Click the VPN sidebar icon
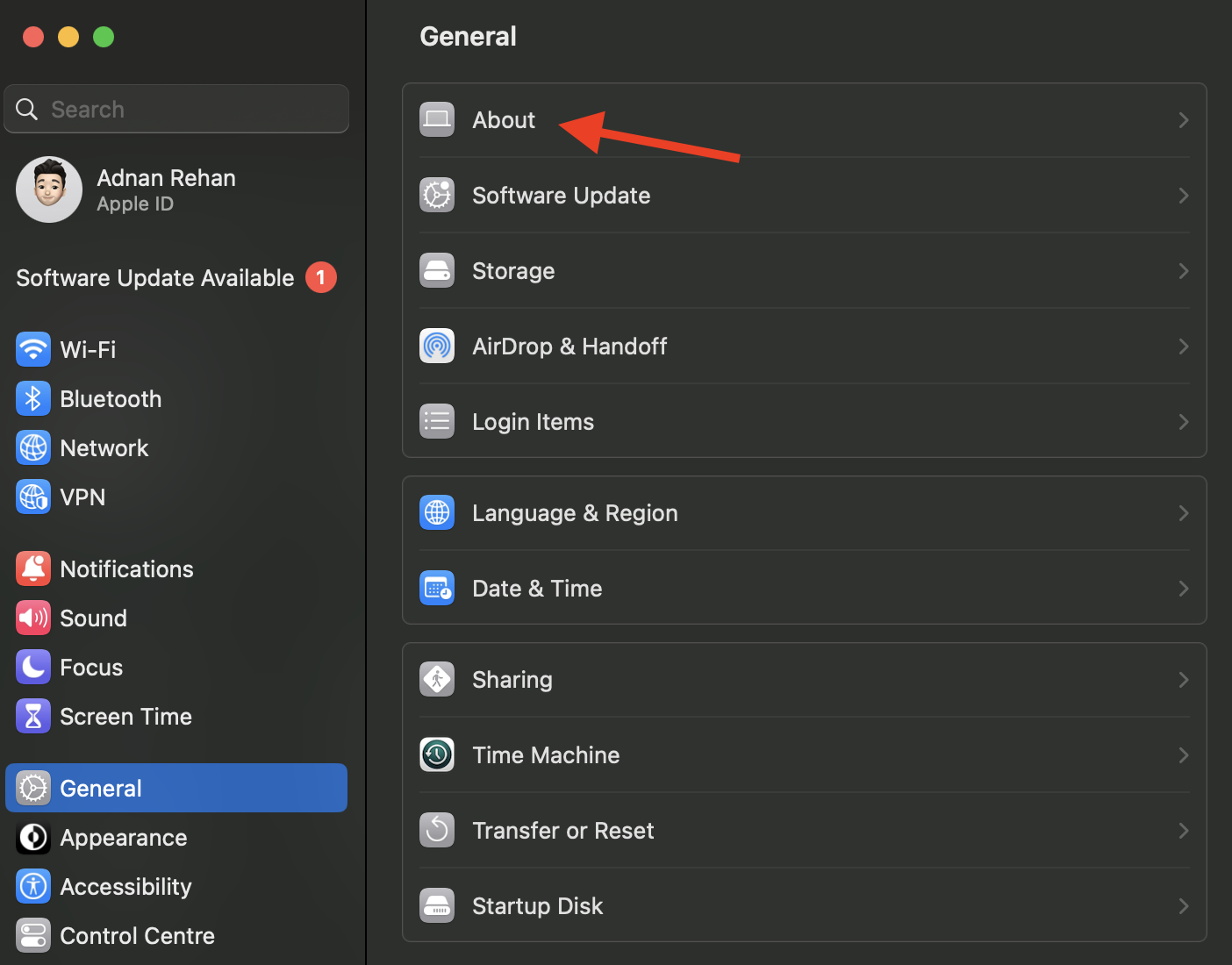 click(33, 497)
